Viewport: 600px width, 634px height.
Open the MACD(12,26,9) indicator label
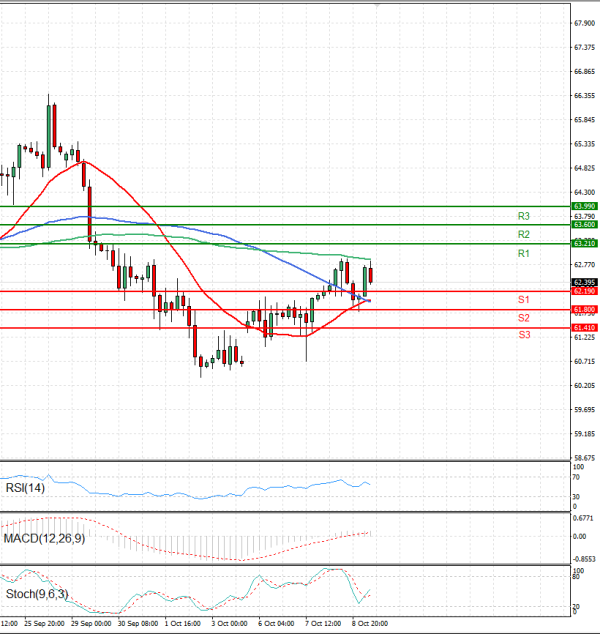coord(43,540)
